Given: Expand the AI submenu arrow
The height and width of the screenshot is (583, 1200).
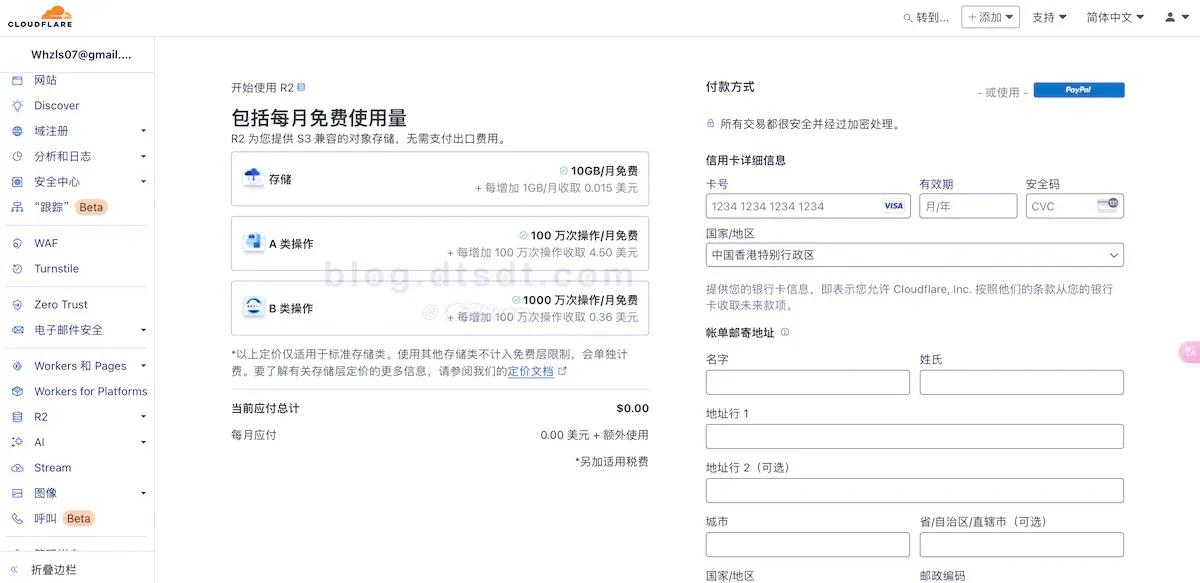Looking at the screenshot, I should point(143,442).
